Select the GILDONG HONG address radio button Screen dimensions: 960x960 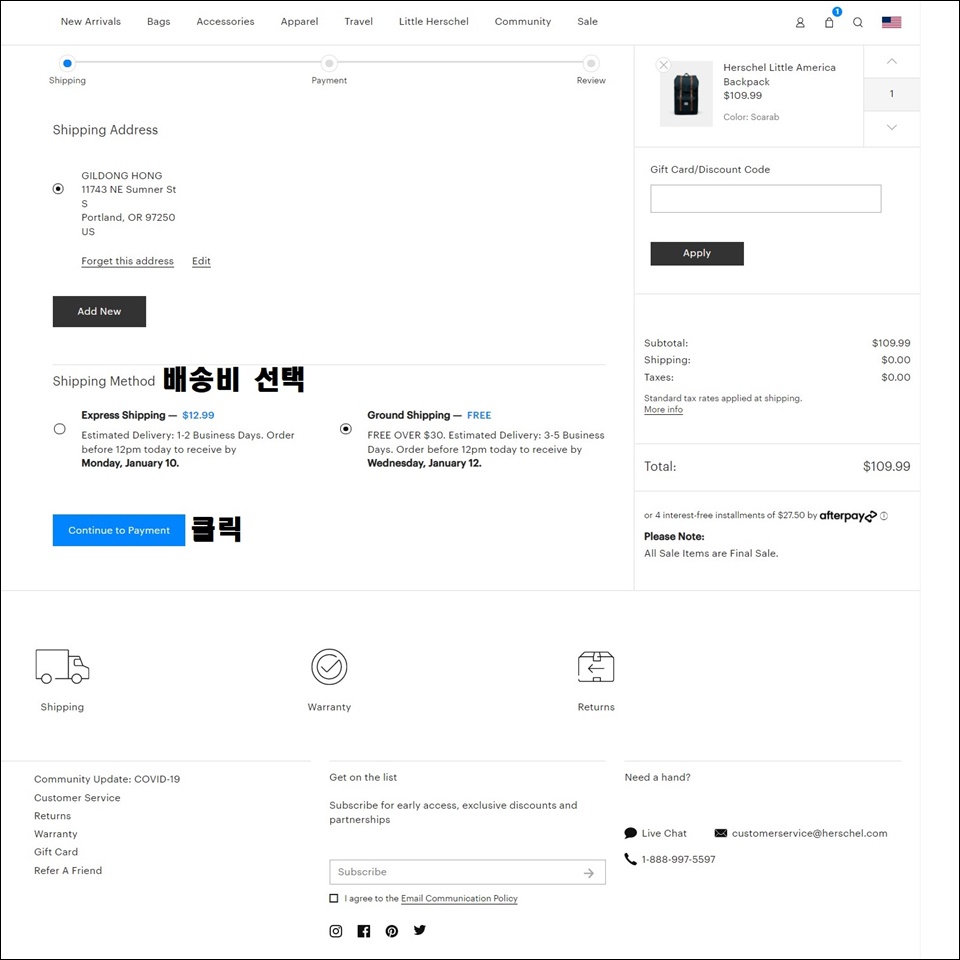[x=58, y=189]
